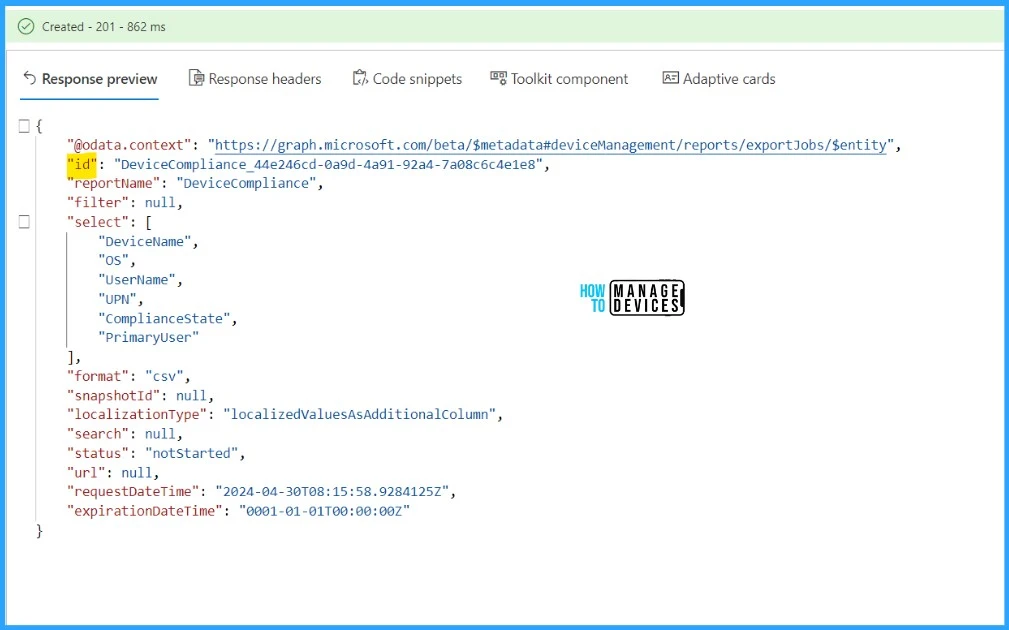Screen dimensions: 1009x630
Task: Collapse the root JSON object fold box
Action: click(24, 126)
